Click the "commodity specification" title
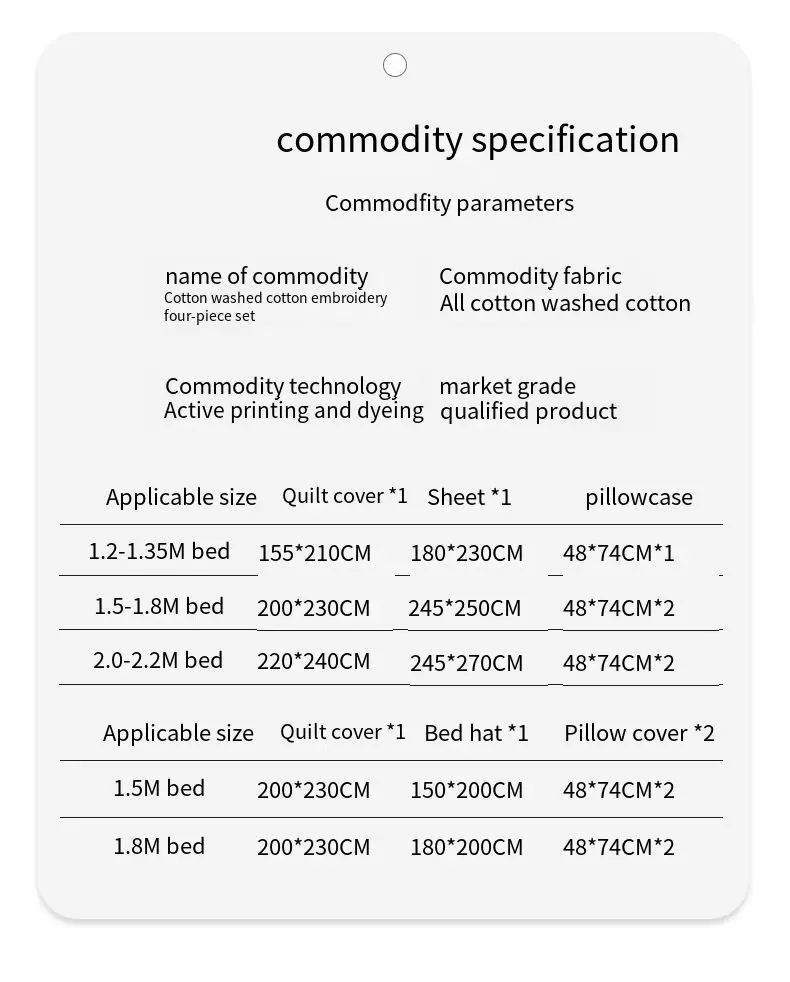 [477, 139]
